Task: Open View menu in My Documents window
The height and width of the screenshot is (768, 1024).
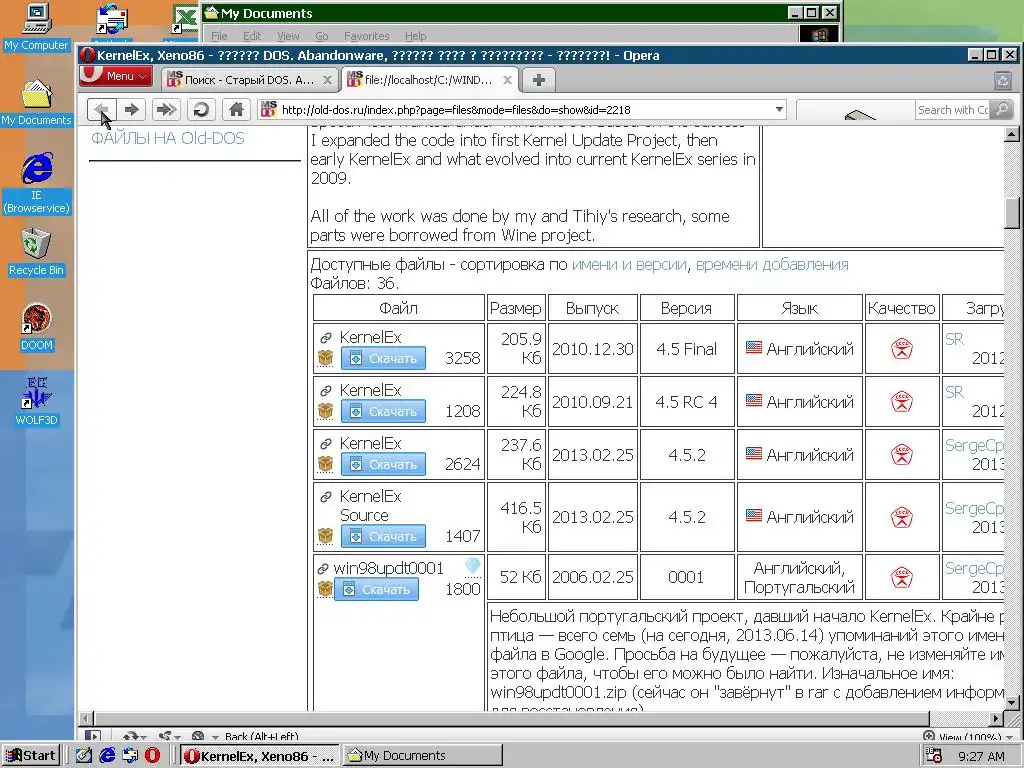Action: (288, 36)
